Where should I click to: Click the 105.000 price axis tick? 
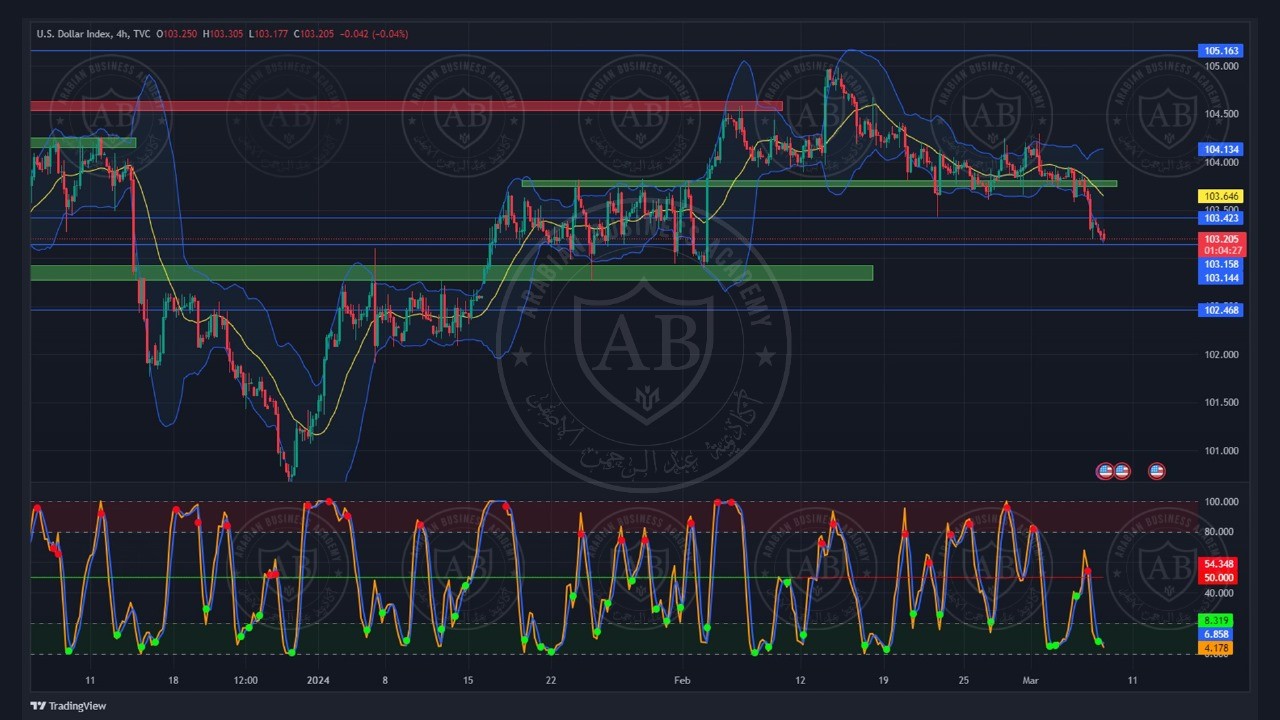pyautogui.click(x=1222, y=66)
